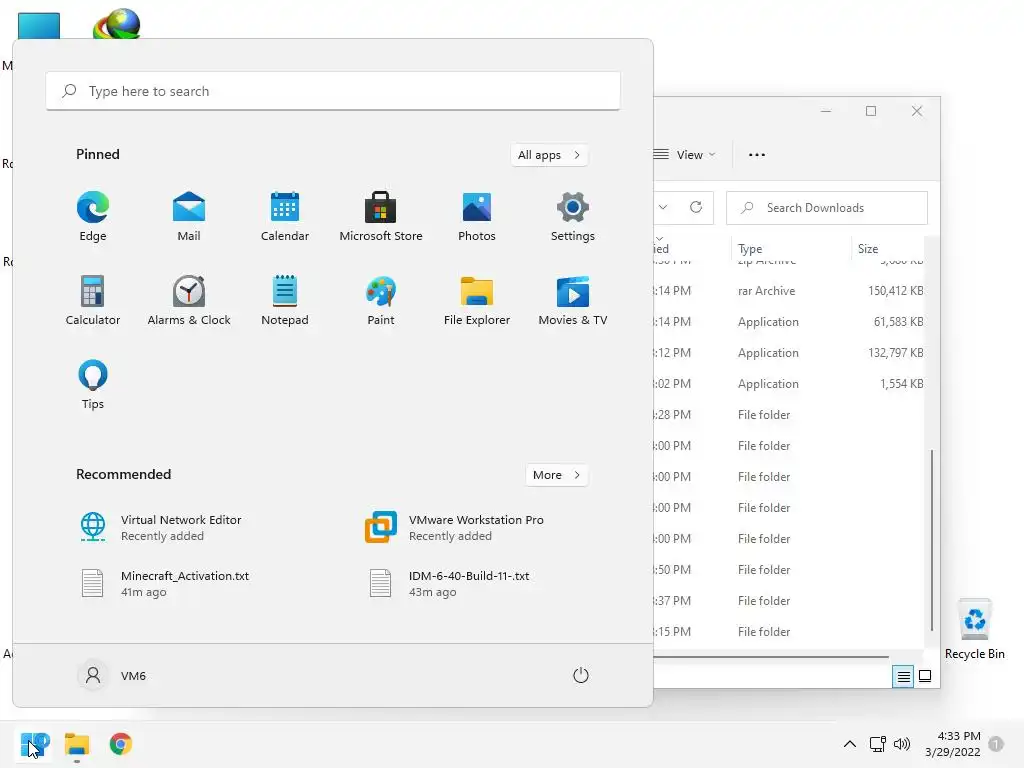Viewport: 1024px width, 768px height.
Task: Select the File folder row at :28 PM
Action: [x=789, y=415]
